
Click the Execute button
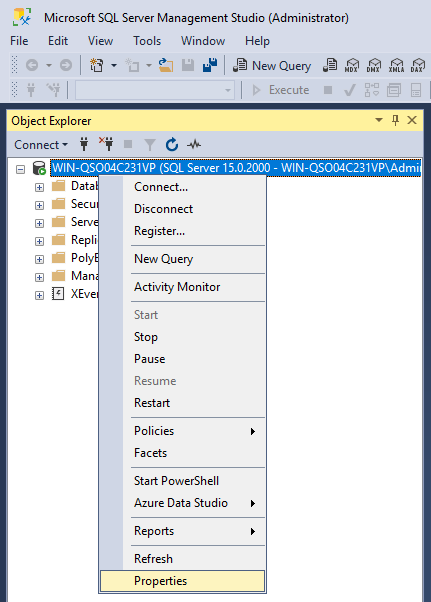(x=281, y=90)
